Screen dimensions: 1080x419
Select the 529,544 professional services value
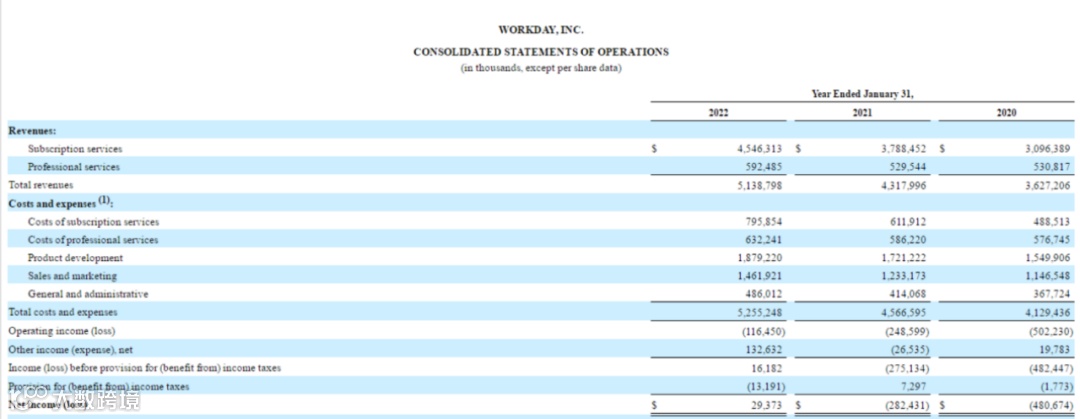(909, 167)
